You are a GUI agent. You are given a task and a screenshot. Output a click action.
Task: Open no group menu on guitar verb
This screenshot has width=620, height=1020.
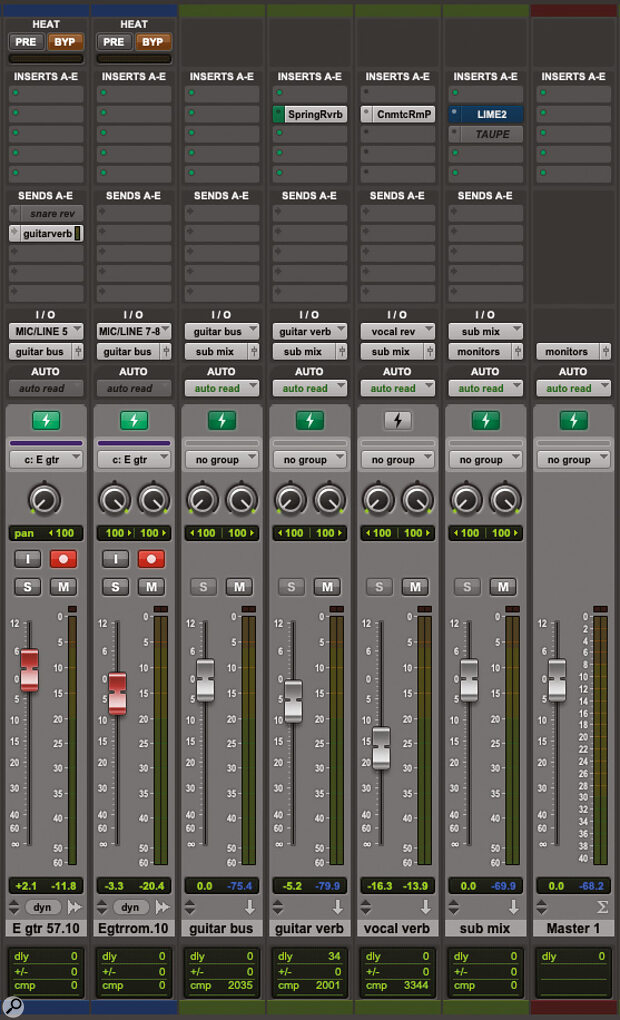(310, 459)
